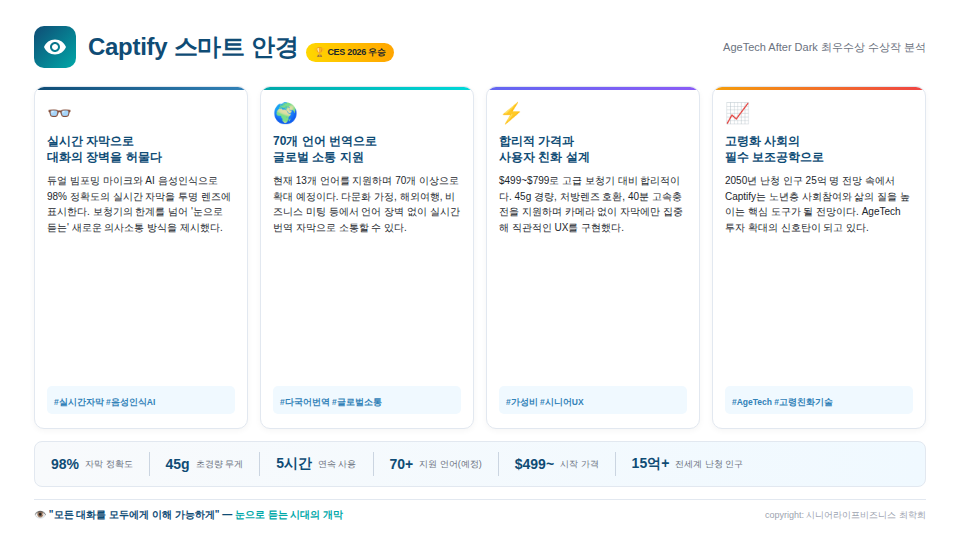Image resolution: width=960 pixels, height=540 pixels.
Task: Click the 15억+ 전세계 난청 인구 stat
Action: click(x=686, y=464)
